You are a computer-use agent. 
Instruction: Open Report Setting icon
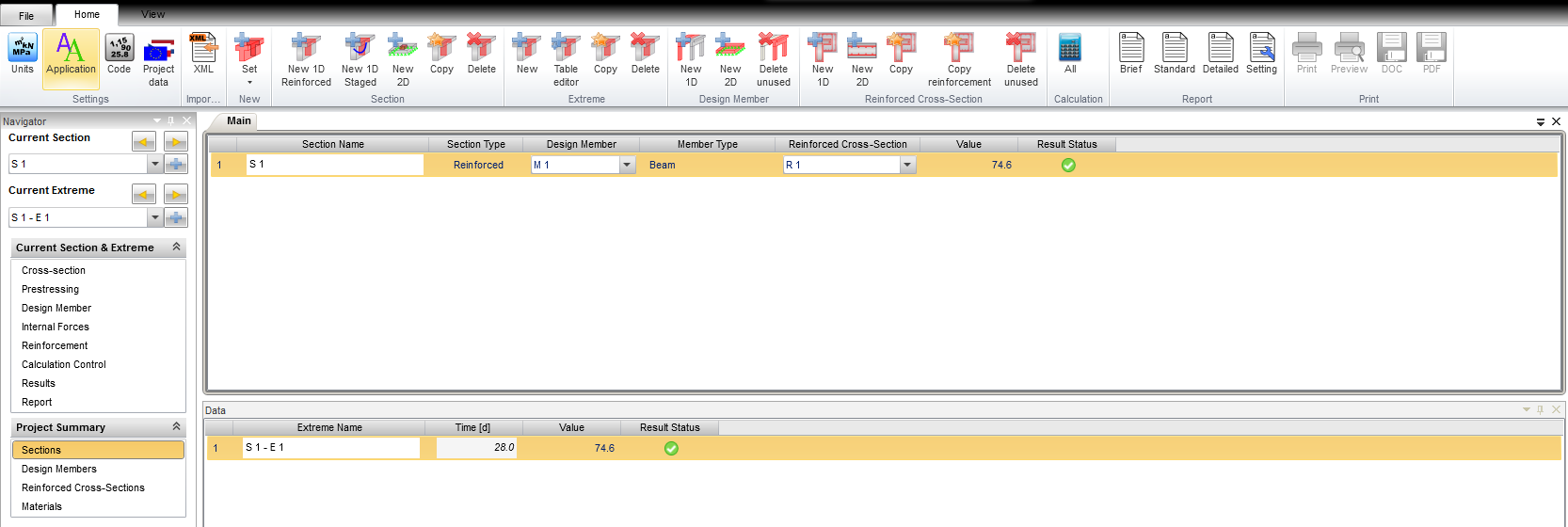point(1261,55)
